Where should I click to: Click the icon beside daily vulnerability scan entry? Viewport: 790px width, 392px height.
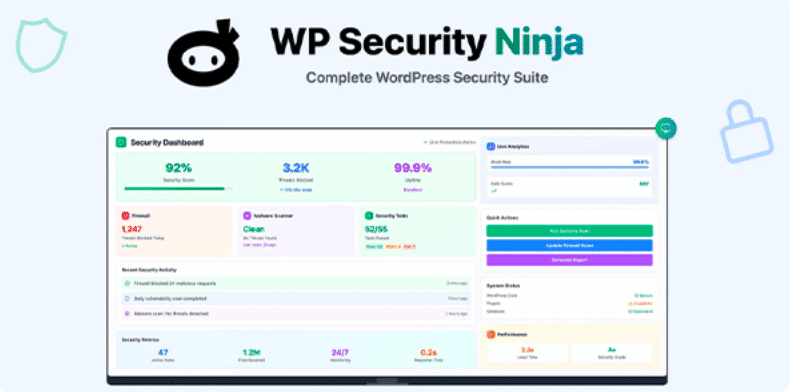coord(127,299)
